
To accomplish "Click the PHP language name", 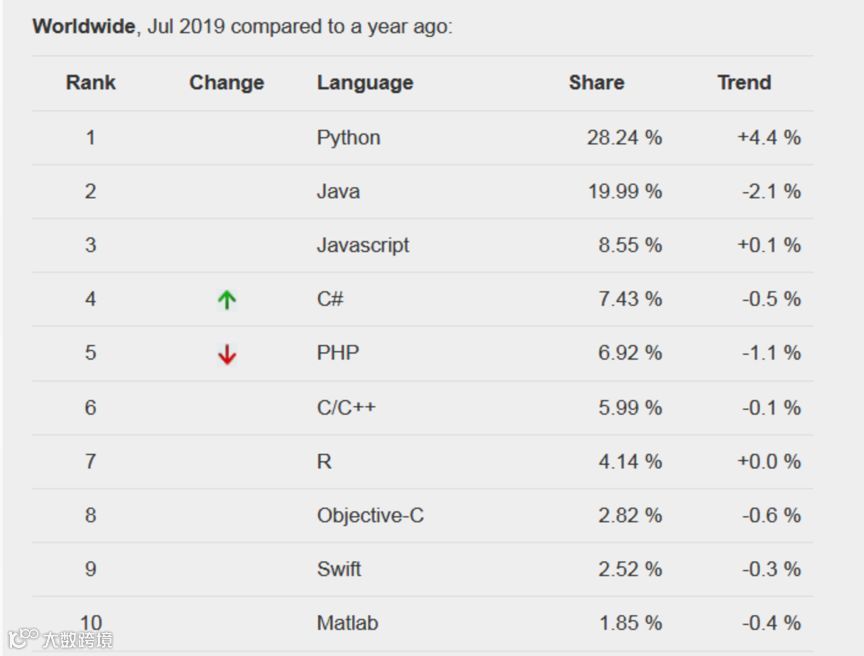I will pyautogui.click(x=338, y=353).
